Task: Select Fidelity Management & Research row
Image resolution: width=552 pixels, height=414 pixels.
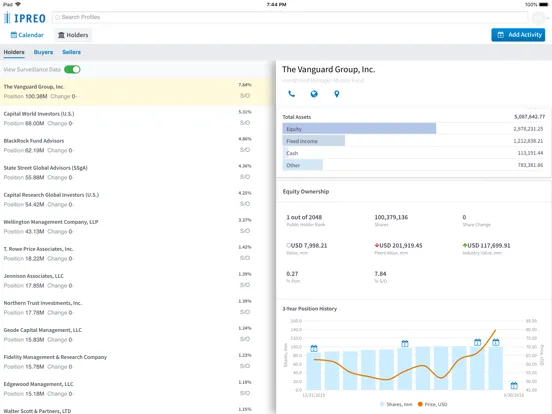Action: coord(137,362)
